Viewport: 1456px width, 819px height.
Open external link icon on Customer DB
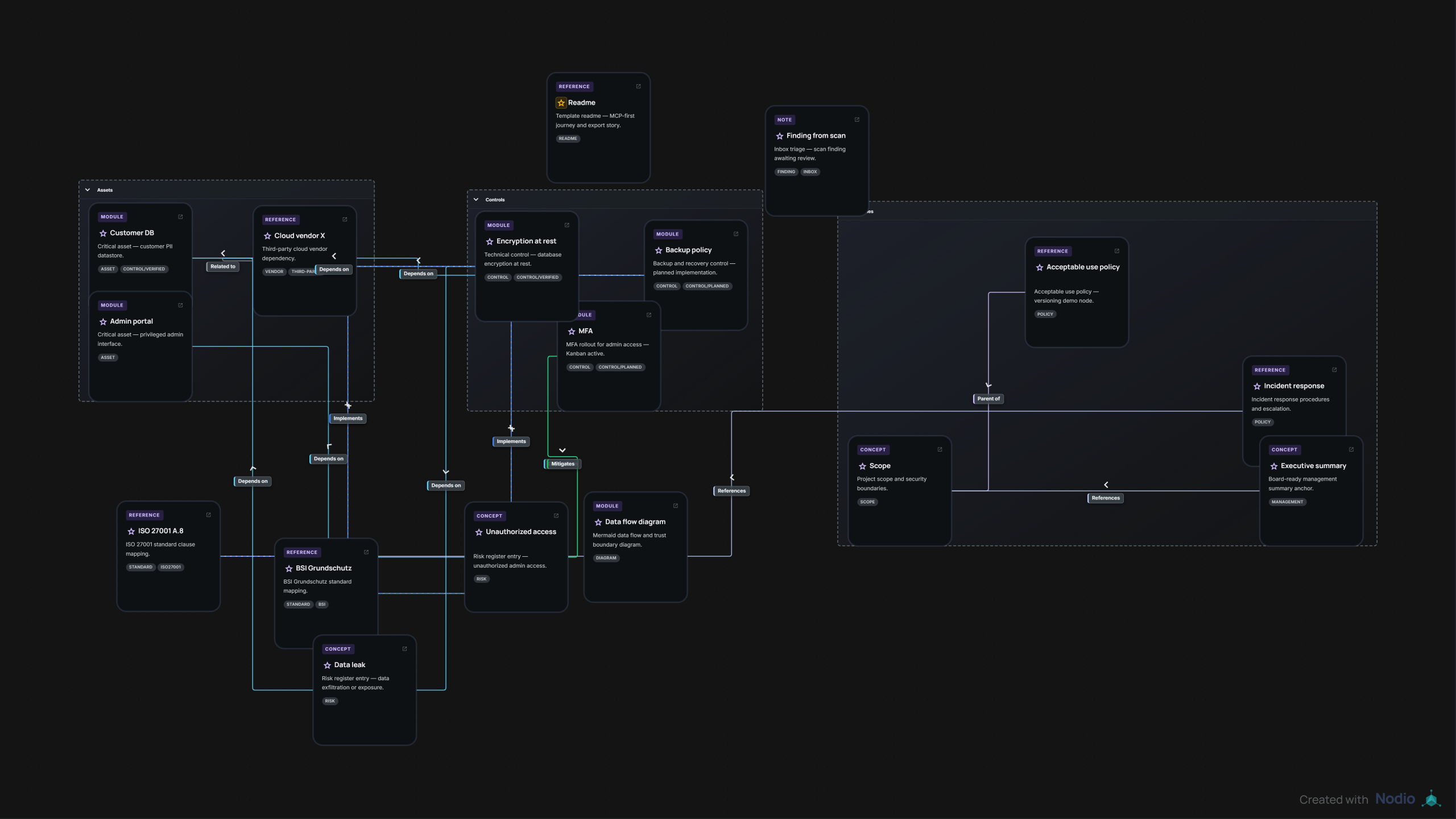(x=180, y=217)
